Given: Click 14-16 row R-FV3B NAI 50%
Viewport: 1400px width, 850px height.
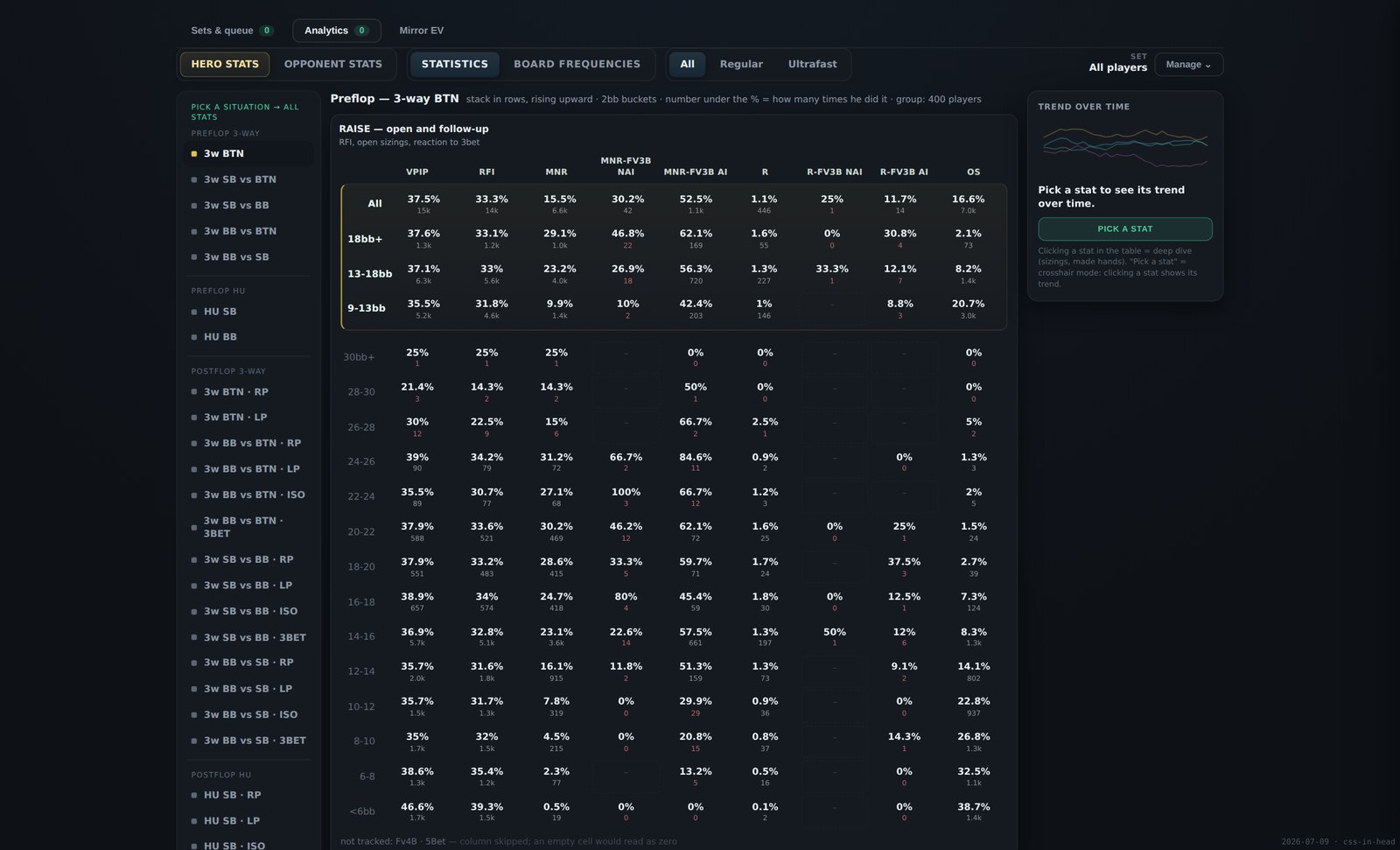Looking at the screenshot, I should pyautogui.click(x=835, y=636).
